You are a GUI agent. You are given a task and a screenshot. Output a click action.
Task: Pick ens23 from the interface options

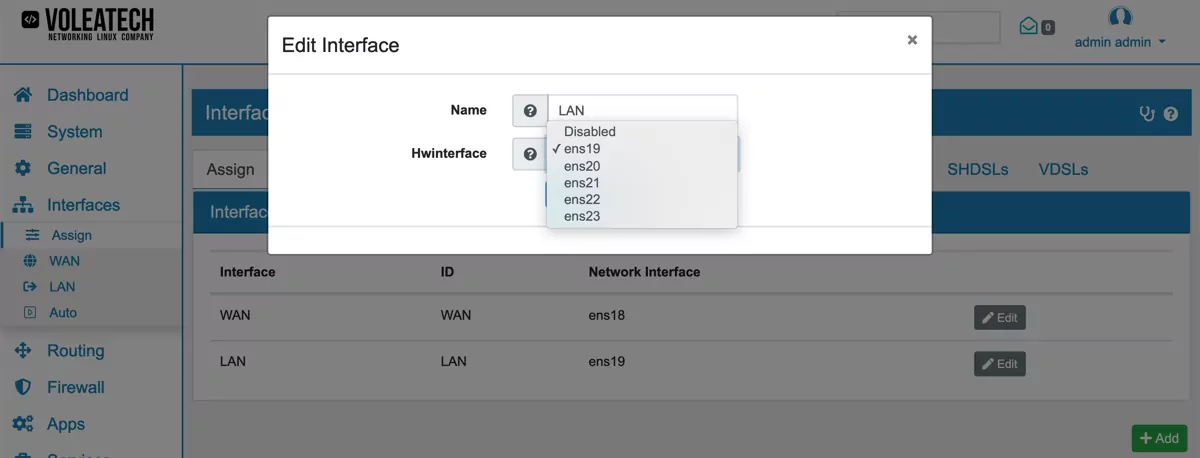pos(582,216)
